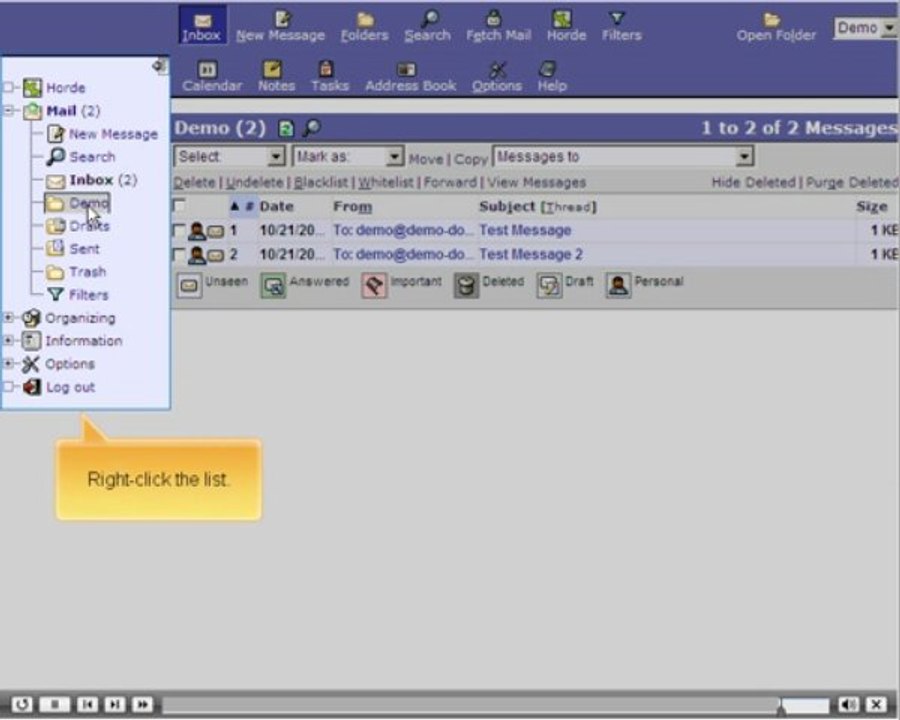
Task: Check the box for Test Message 2 row
Action: click(179, 254)
